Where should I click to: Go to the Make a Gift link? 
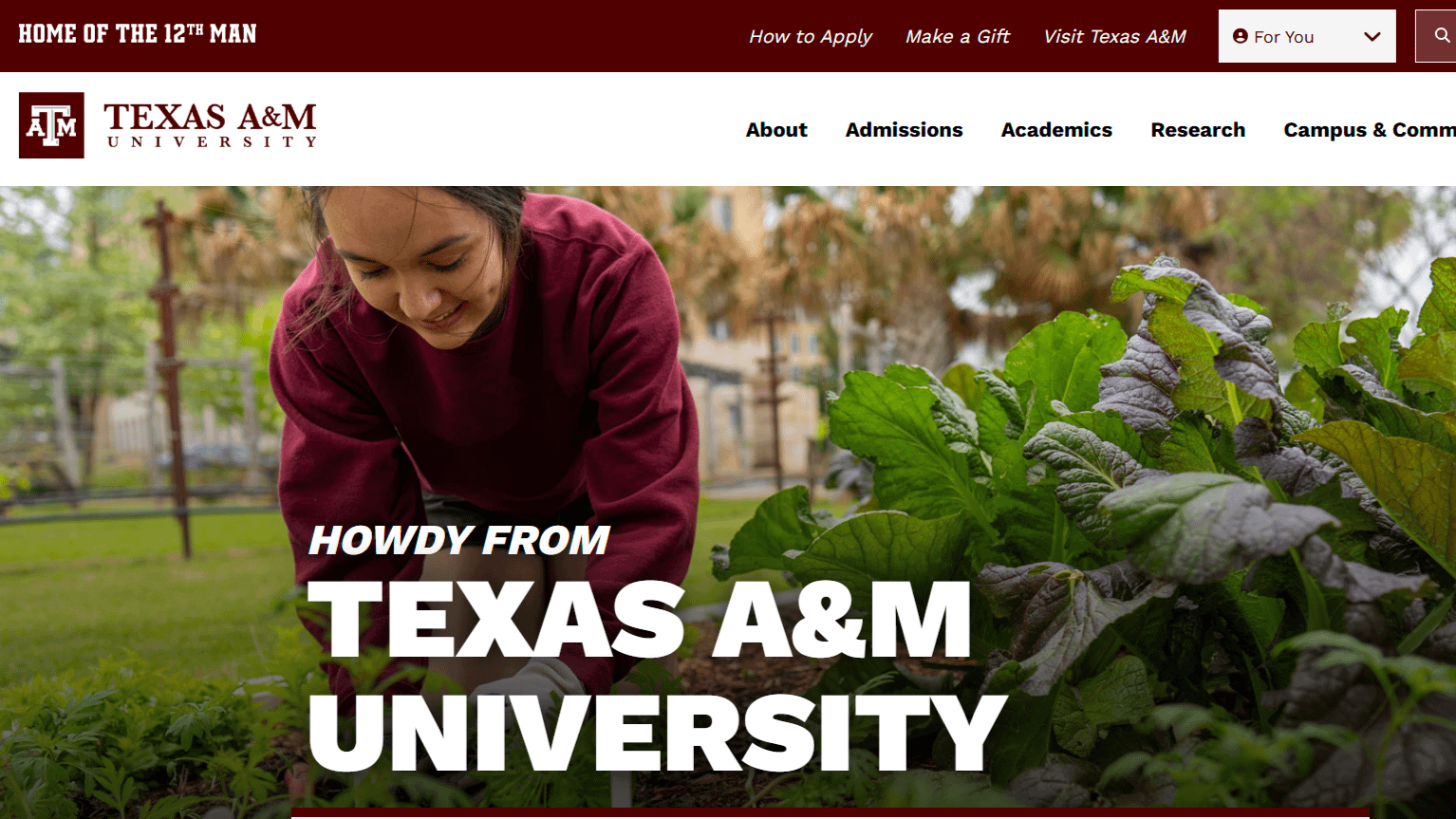(x=958, y=36)
